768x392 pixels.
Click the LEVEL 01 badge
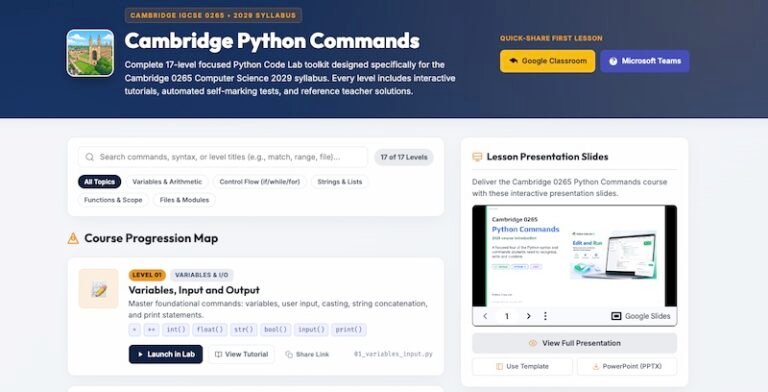pyautogui.click(x=147, y=275)
